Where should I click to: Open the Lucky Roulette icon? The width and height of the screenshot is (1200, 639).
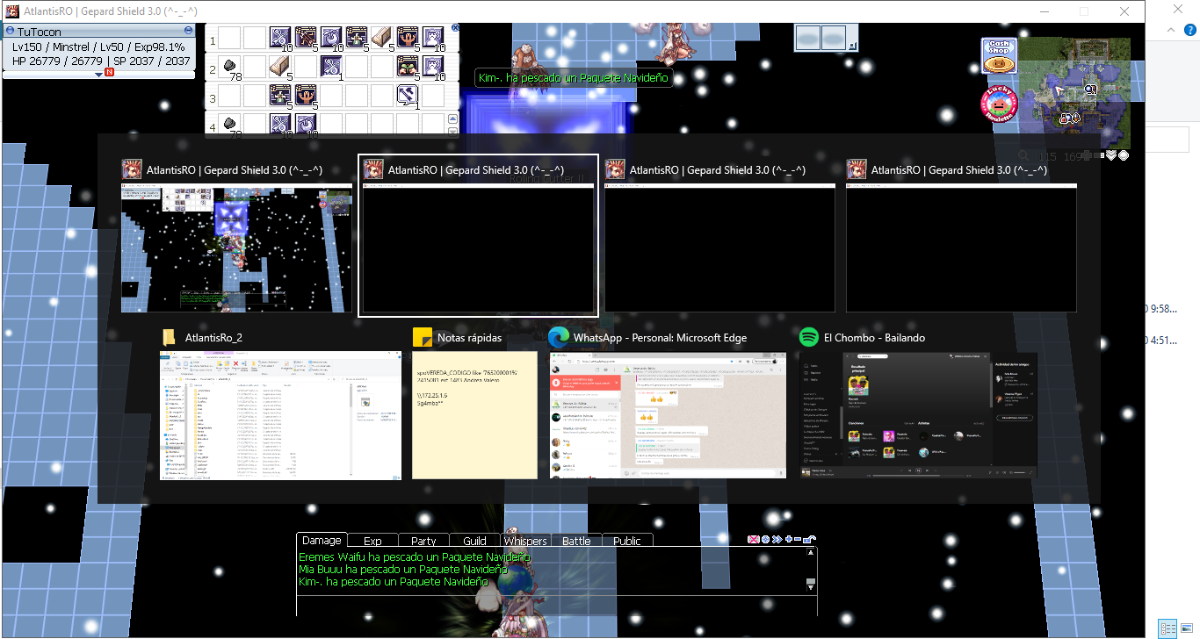(x=997, y=103)
